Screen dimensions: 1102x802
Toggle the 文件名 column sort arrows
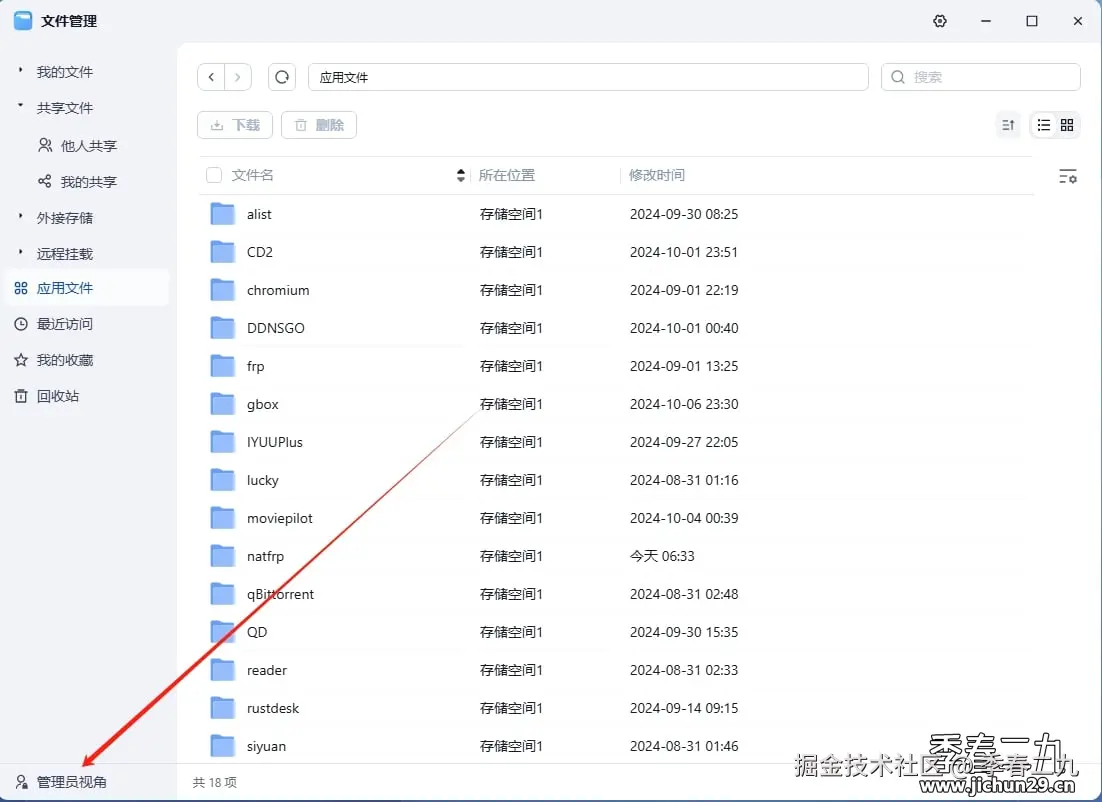(x=460, y=175)
